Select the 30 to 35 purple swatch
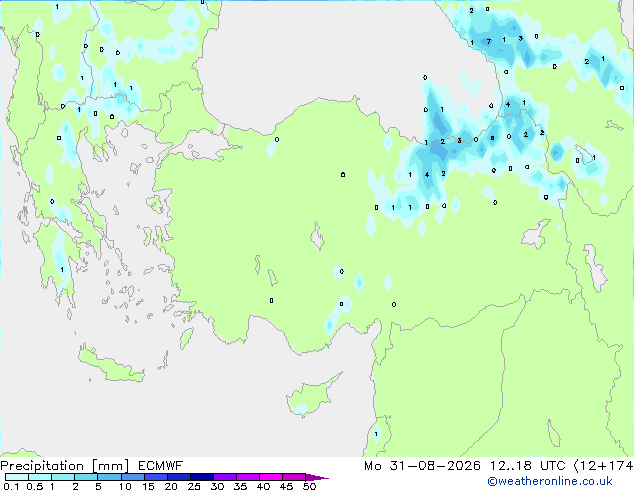Screen dimensions: 634x490 pos(225,477)
